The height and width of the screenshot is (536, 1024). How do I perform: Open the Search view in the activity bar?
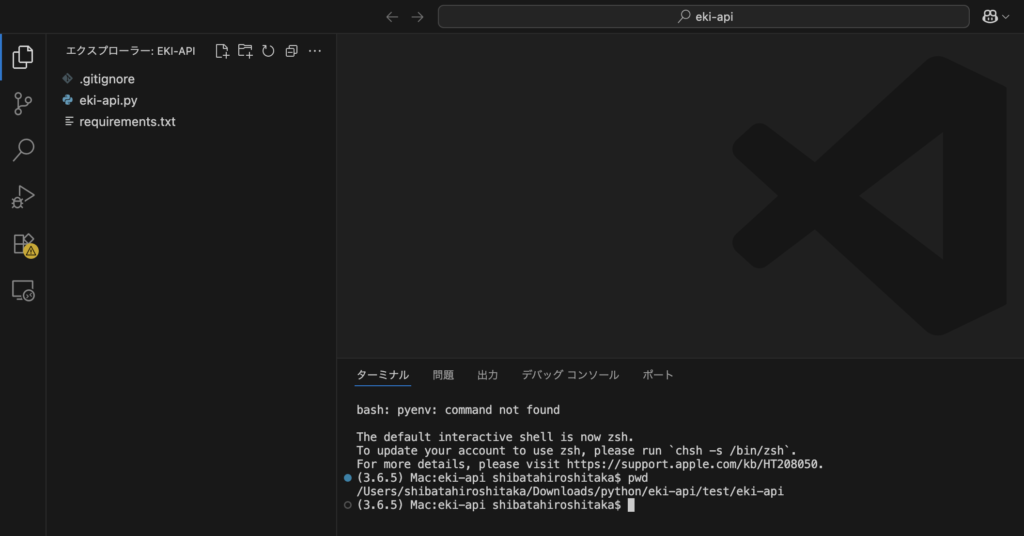pos(23,150)
